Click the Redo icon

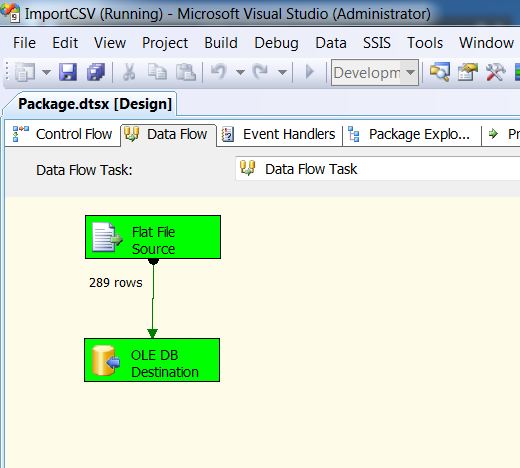tap(261, 72)
